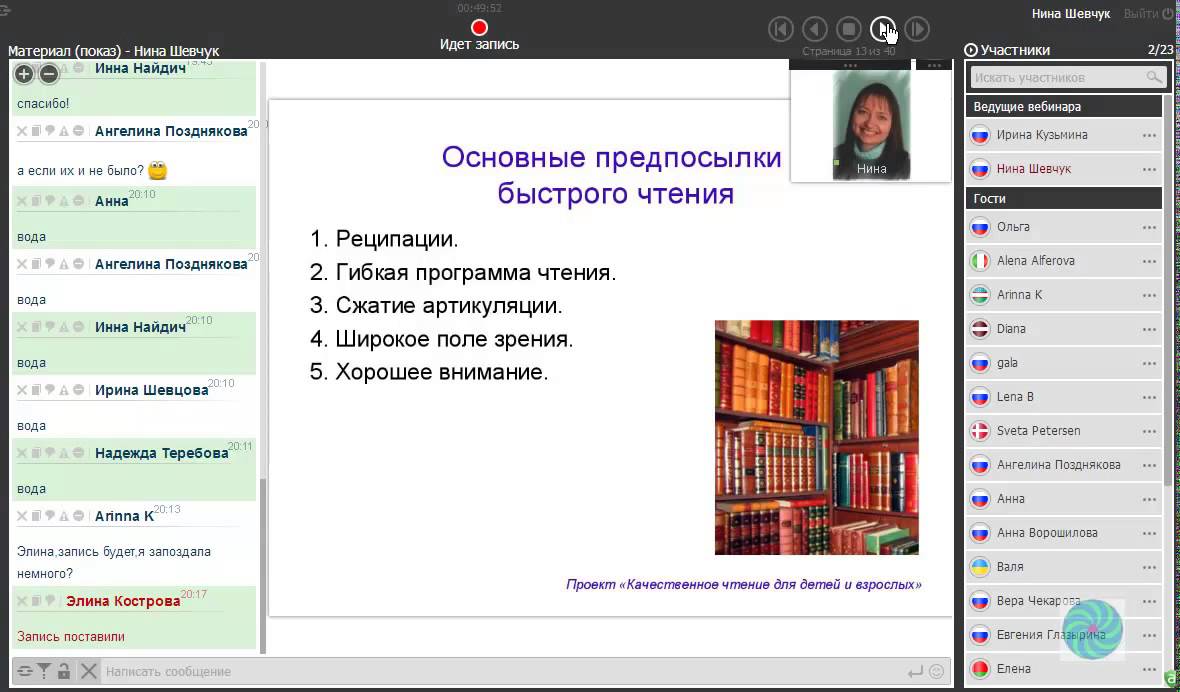
Task: Click the red recording indicator
Action: (x=479, y=28)
